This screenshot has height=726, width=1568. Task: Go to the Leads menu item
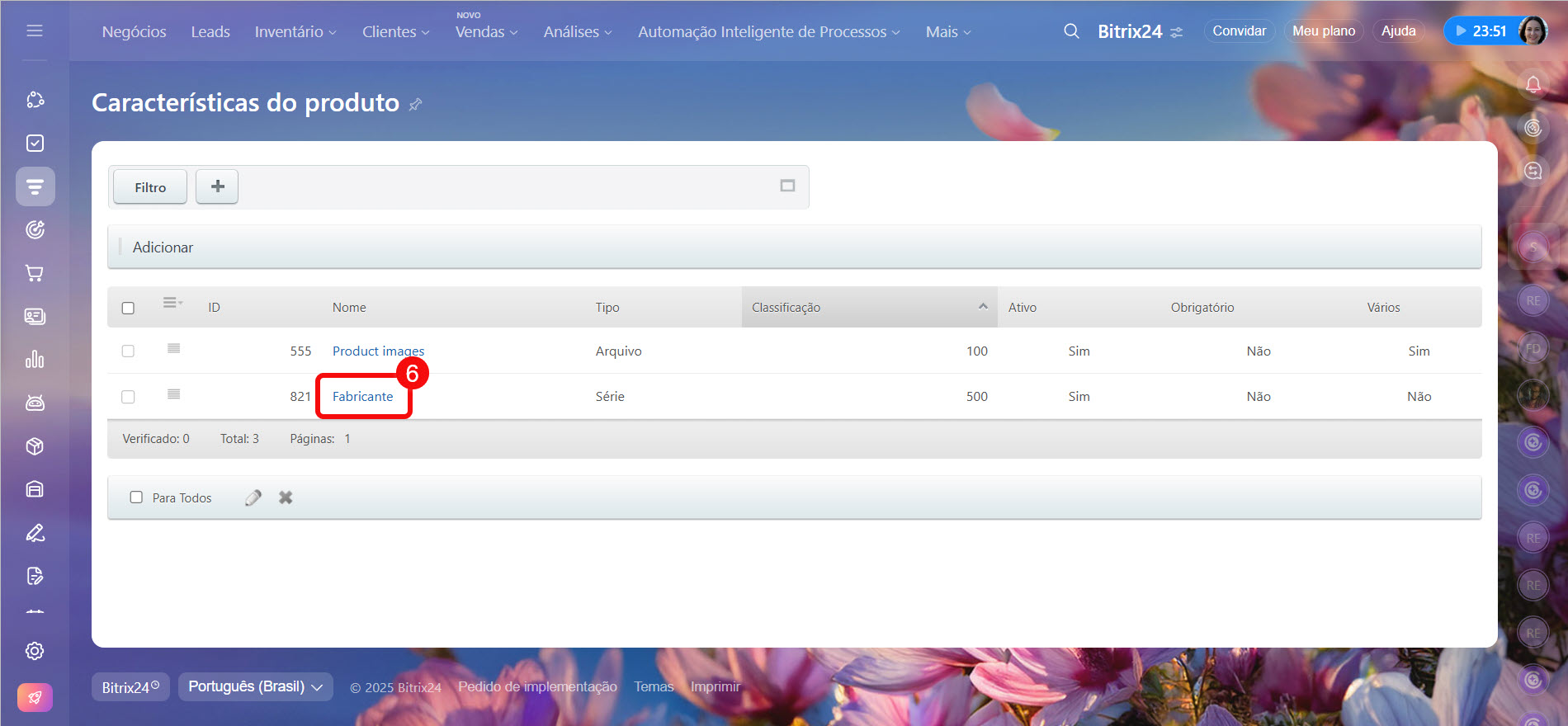coord(210,32)
